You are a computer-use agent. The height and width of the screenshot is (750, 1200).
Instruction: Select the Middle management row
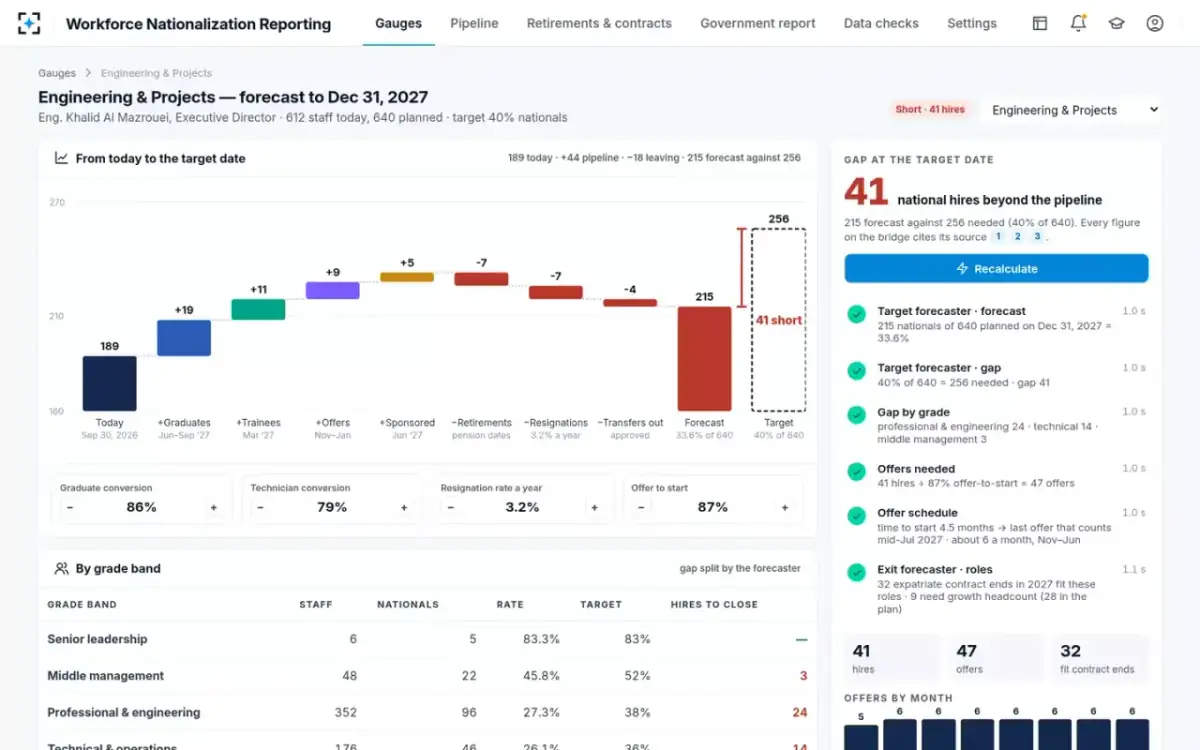(x=427, y=676)
